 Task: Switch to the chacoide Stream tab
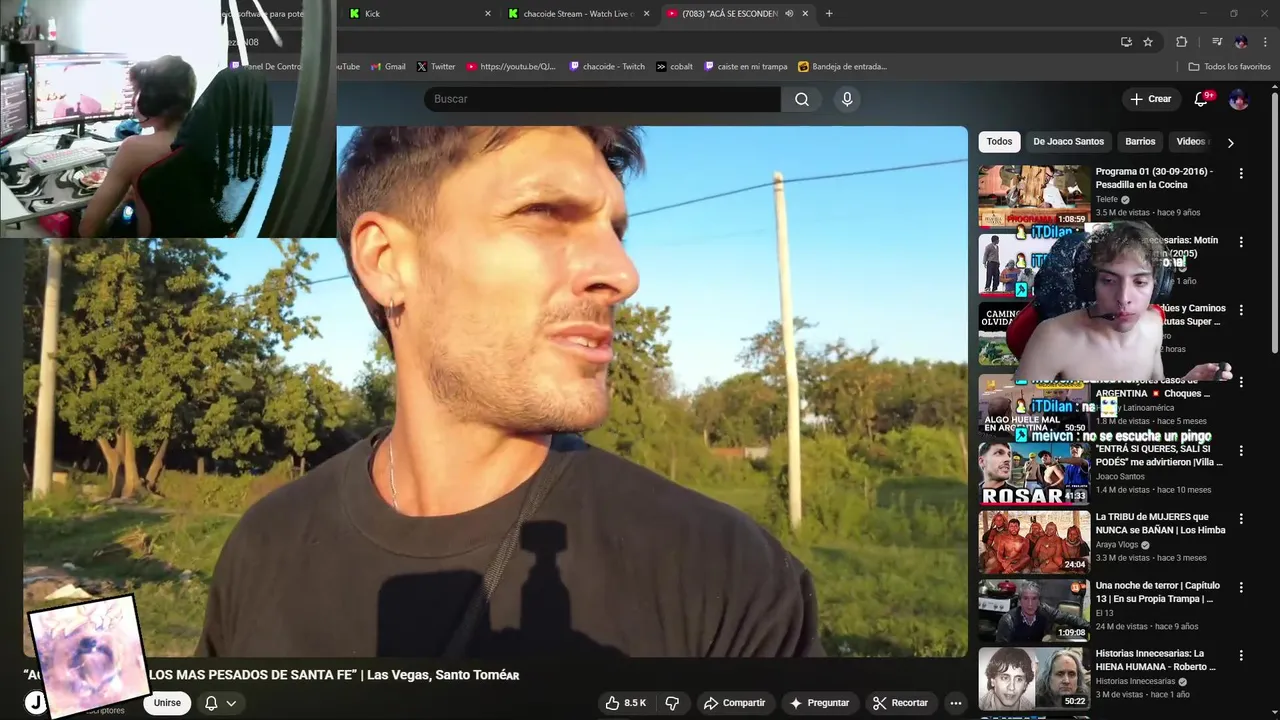pyautogui.click(x=577, y=13)
